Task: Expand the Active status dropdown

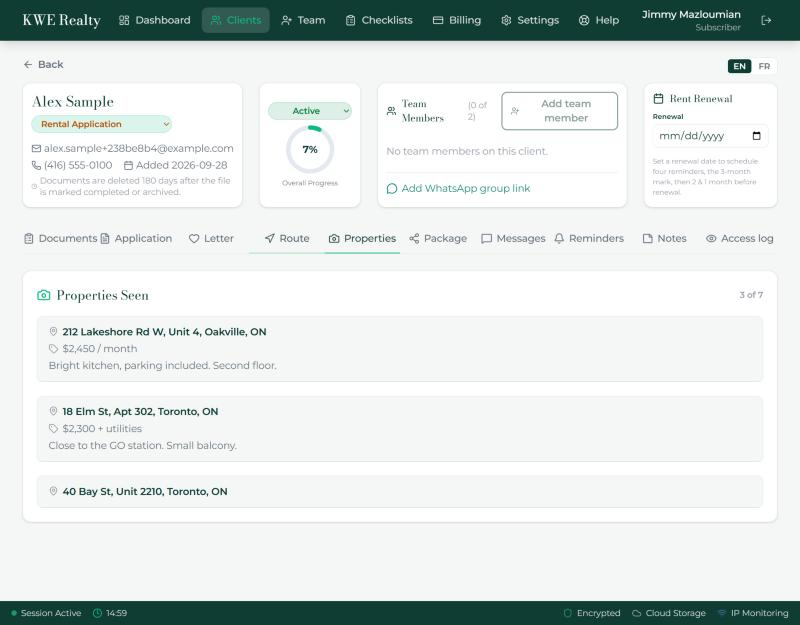Action: [310, 111]
